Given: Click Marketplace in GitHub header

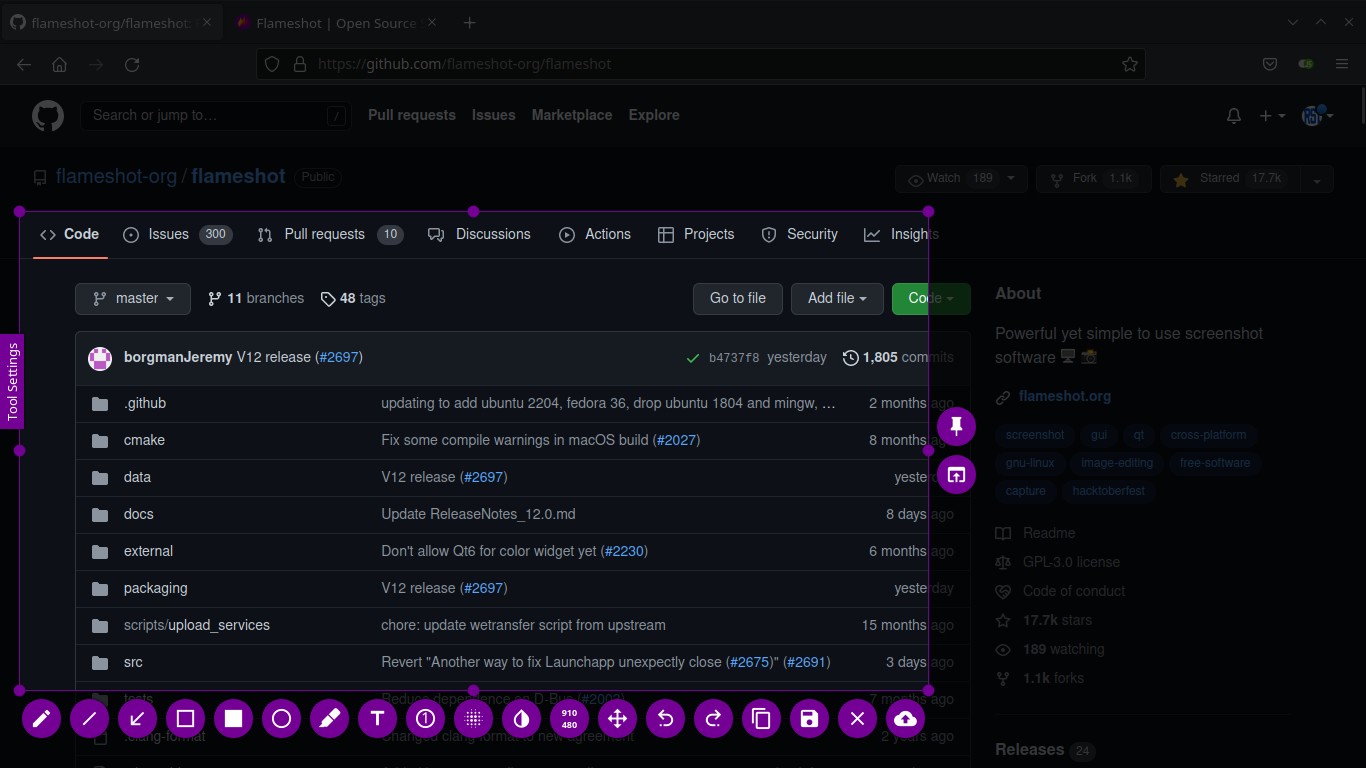Looking at the screenshot, I should pyautogui.click(x=572, y=115).
